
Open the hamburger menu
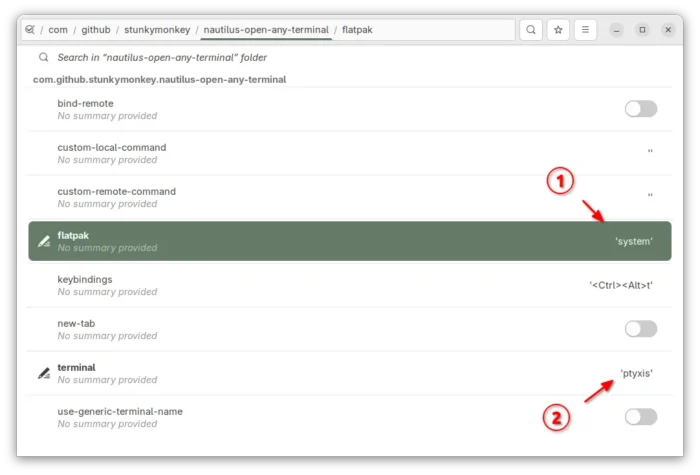tap(586, 30)
